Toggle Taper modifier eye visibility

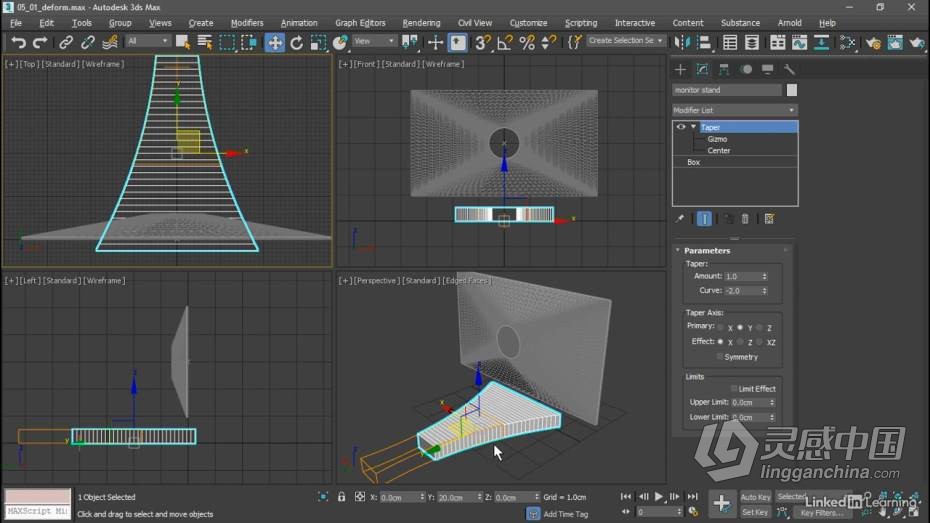680,127
